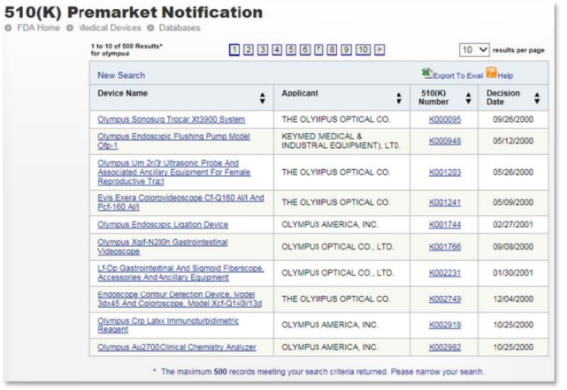Go to results page 2

coord(248,50)
